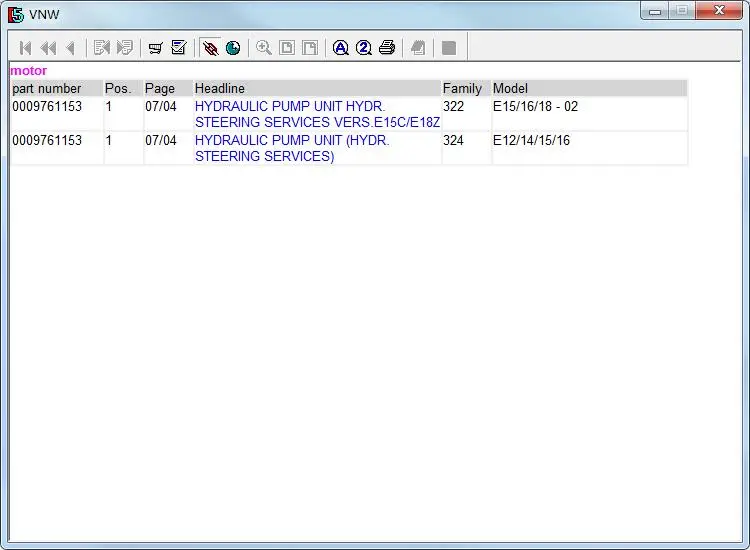Toggle the crossed-out link icon
The image size is (750, 550).
(x=210, y=48)
